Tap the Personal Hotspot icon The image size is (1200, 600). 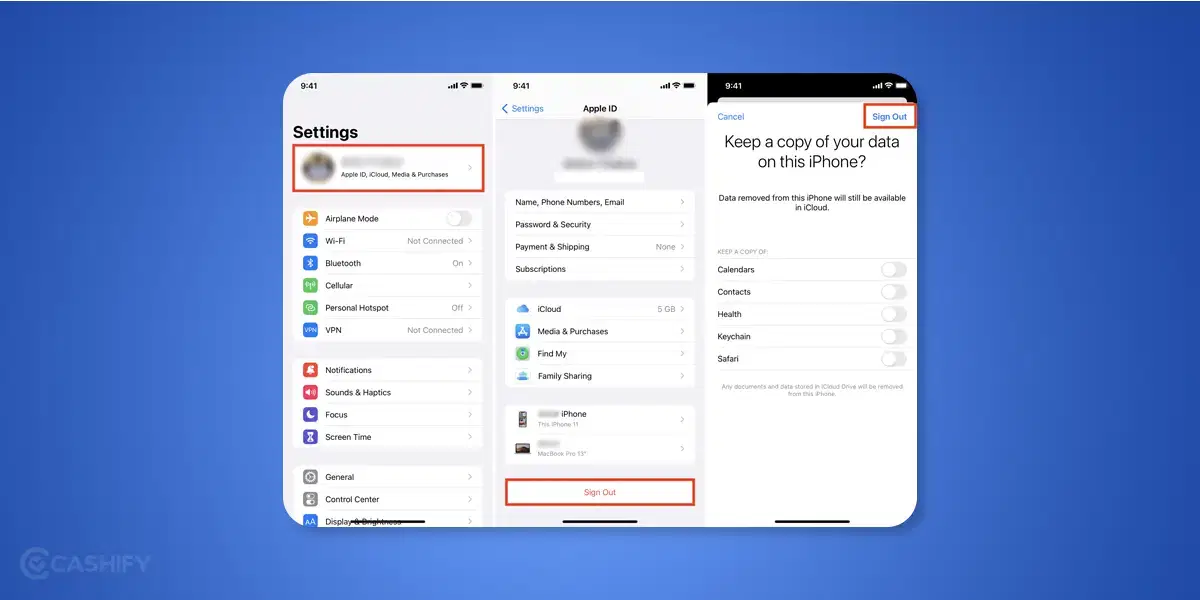[310, 308]
